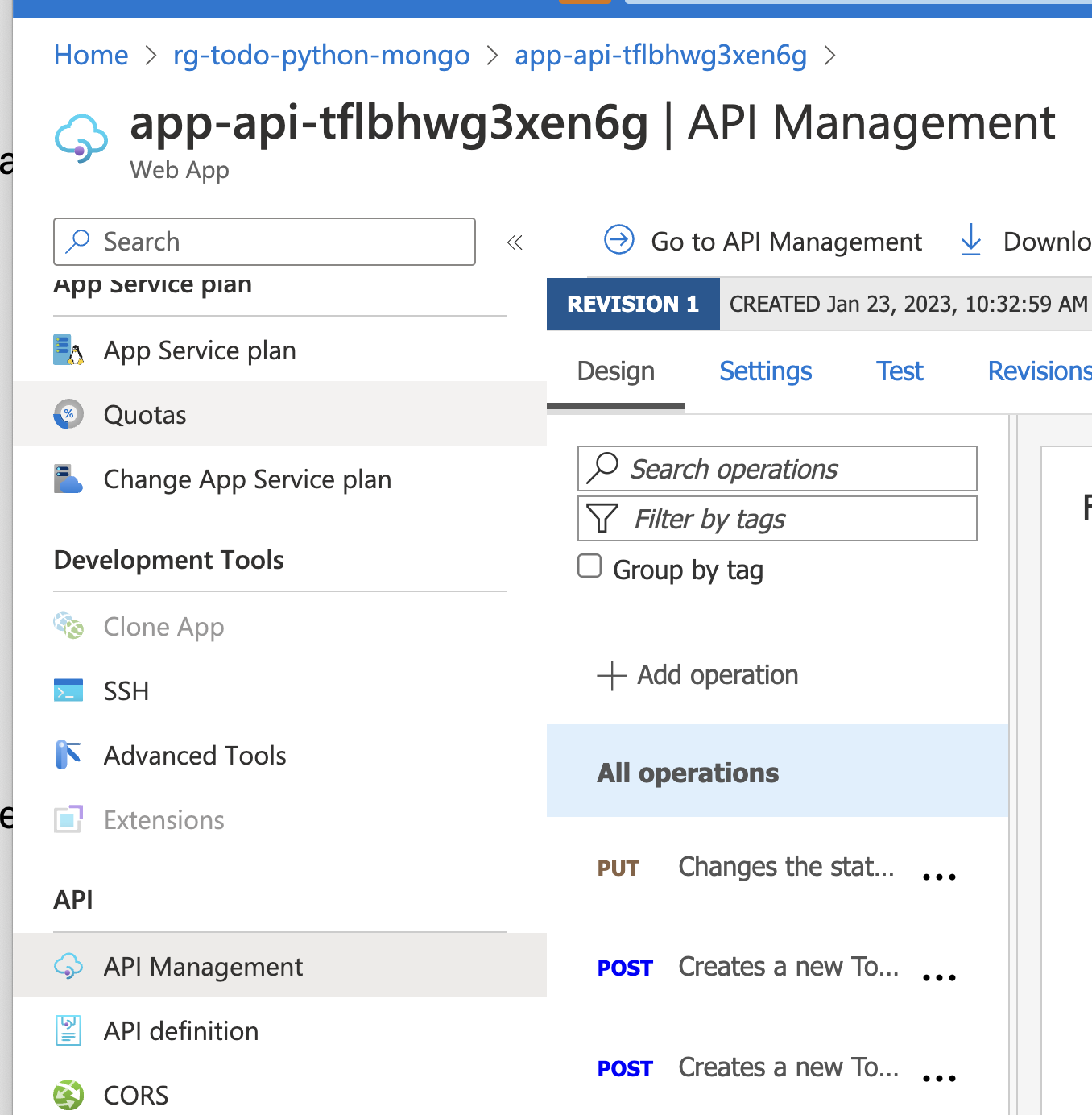The image size is (1092, 1115).
Task: Switch to the Settings tab
Action: point(764,371)
